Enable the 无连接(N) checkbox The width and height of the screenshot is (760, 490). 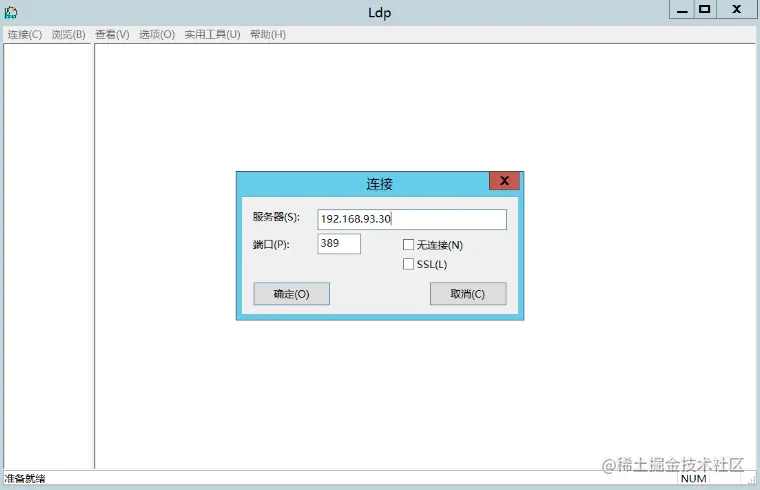click(x=408, y=245)
